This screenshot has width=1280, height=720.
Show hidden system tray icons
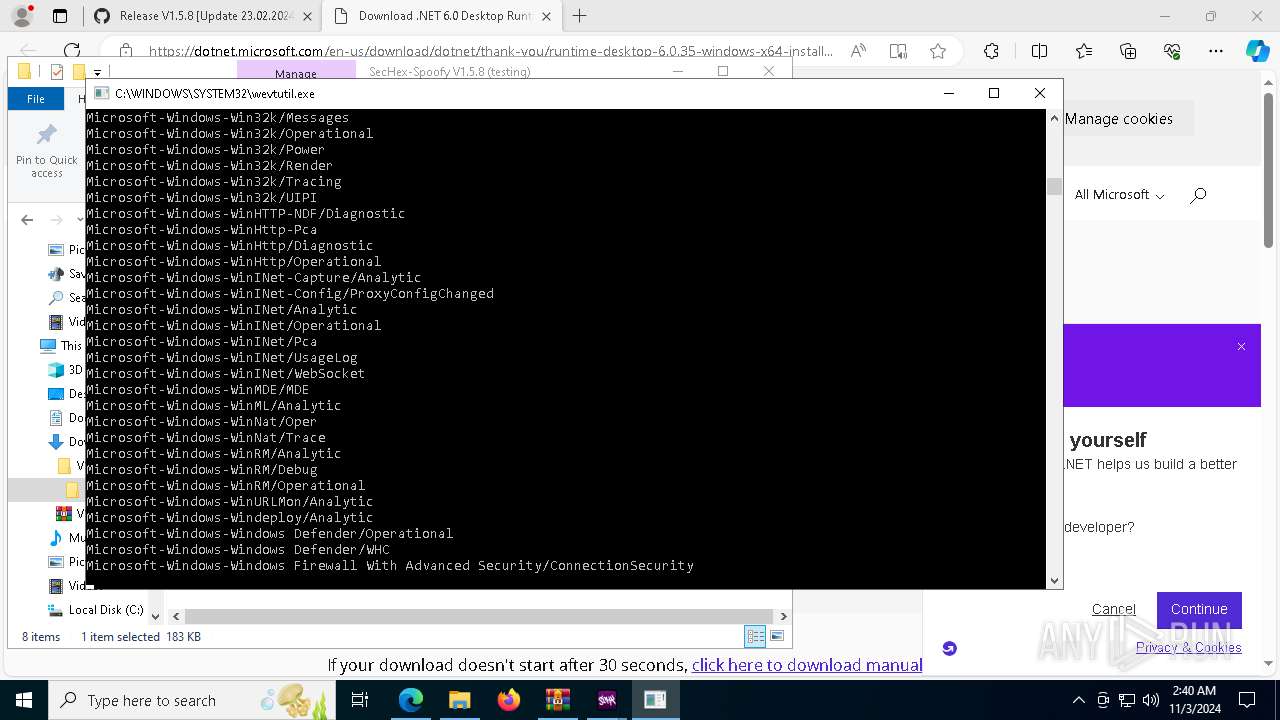coord(1078,700)
